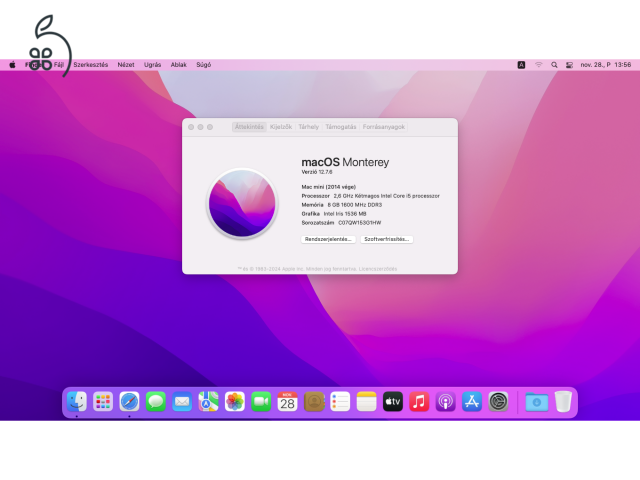Open the Szerkesztés menu
The height and width of the screenshot is (480, 640).
(91, 64)
